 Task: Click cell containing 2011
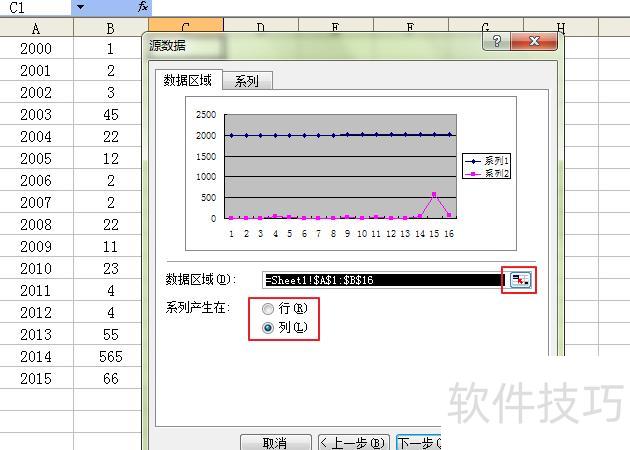pos(36,290)
